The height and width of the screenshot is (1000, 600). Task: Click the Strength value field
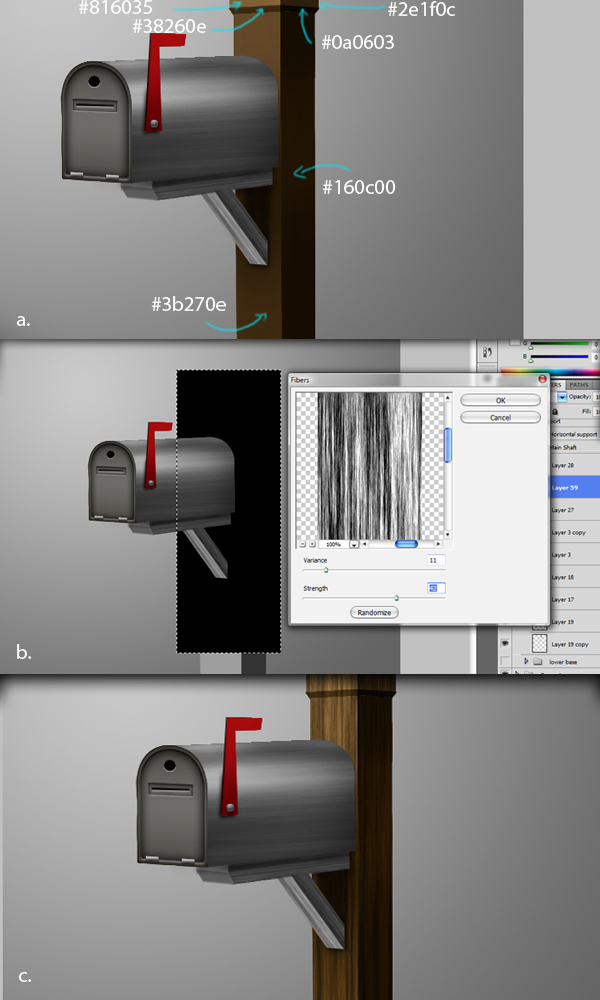tap(436, 588)
